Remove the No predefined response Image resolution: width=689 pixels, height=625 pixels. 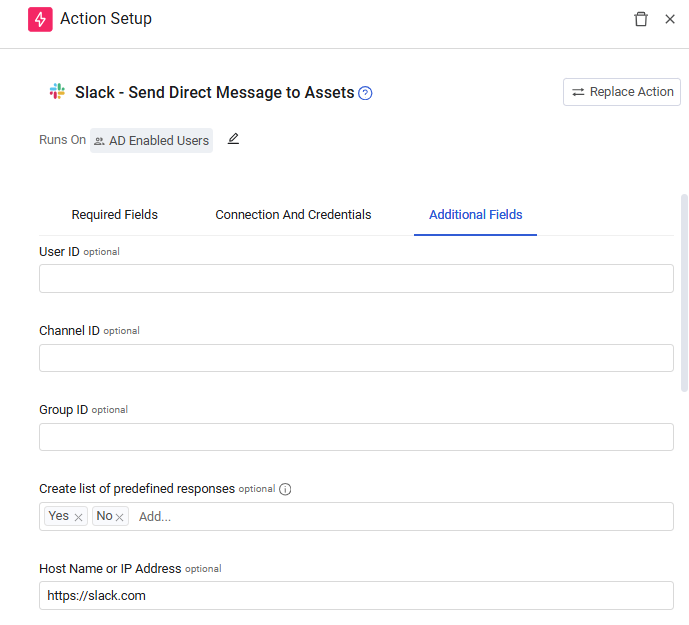coord(119,517)
